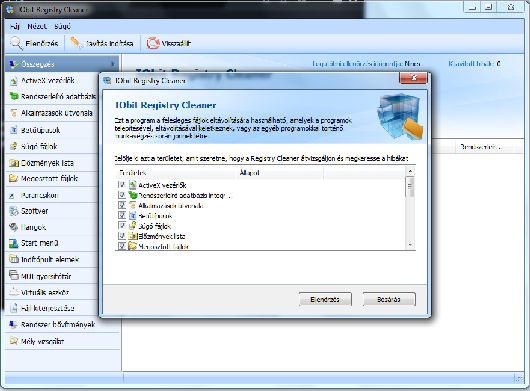Select Hangok icon in sidebar
This screenshot has height=391, width=530.
[x=13, y=227]
